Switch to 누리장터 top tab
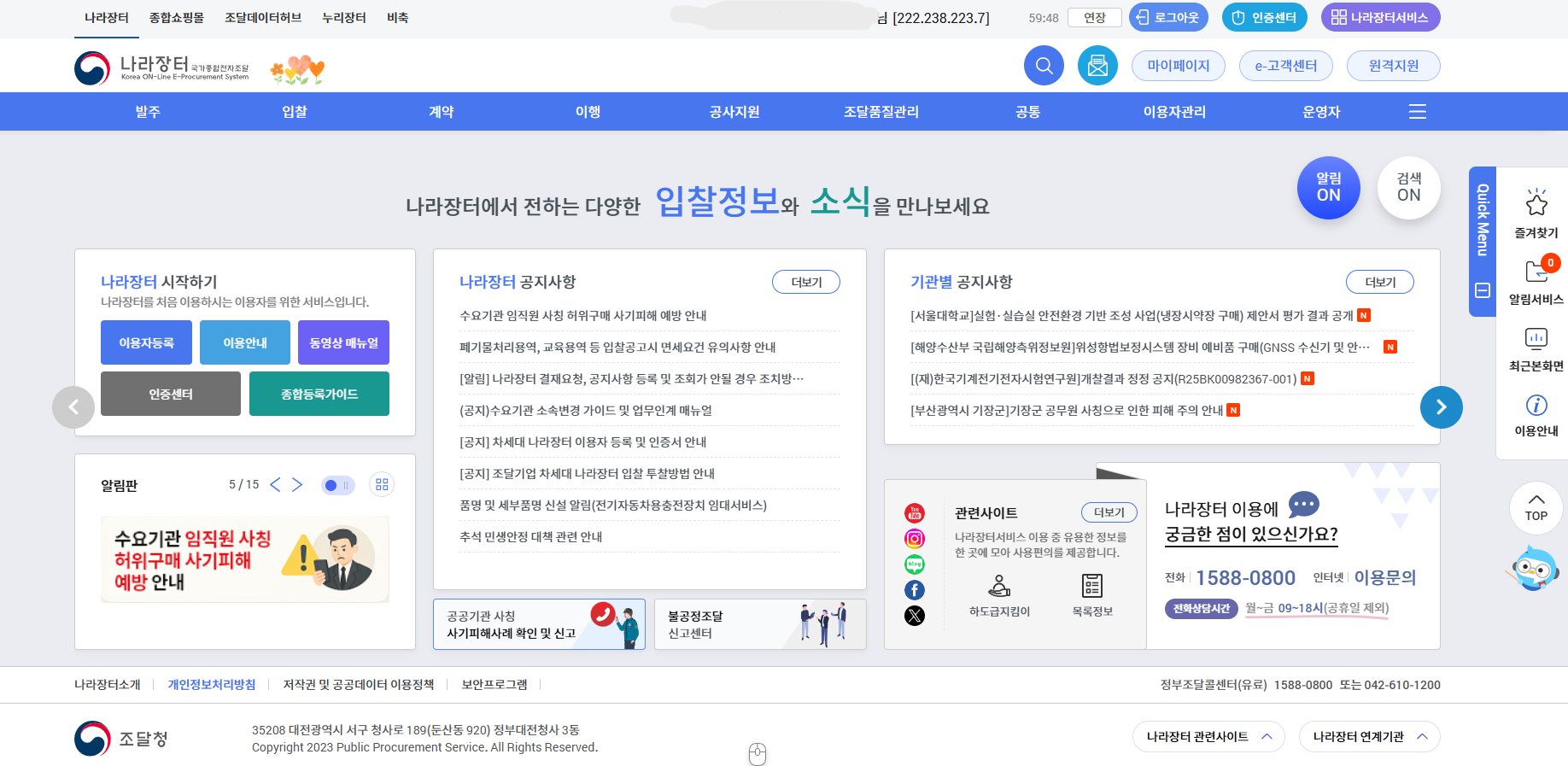Image resolution: width=1568 pixels, height=766 pixels. click(344, 18)
